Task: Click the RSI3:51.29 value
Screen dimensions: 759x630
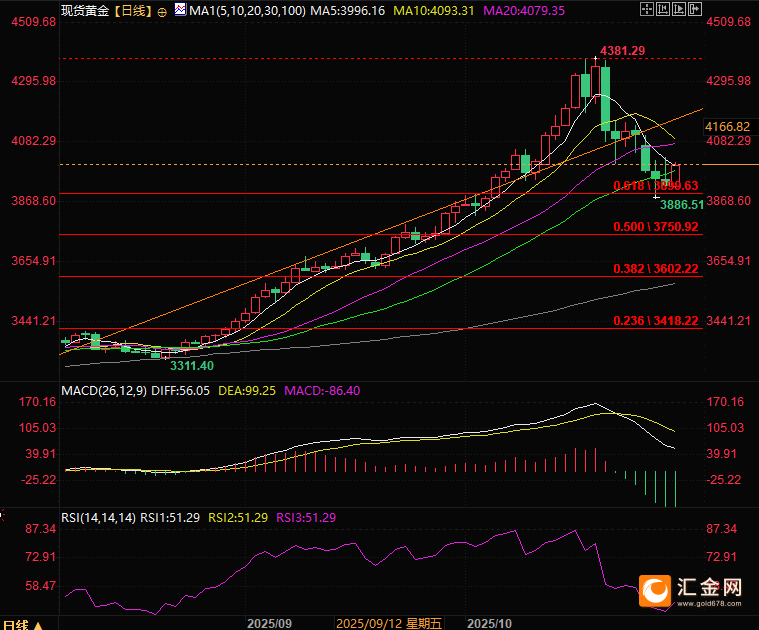Action: tap(306, 518)
